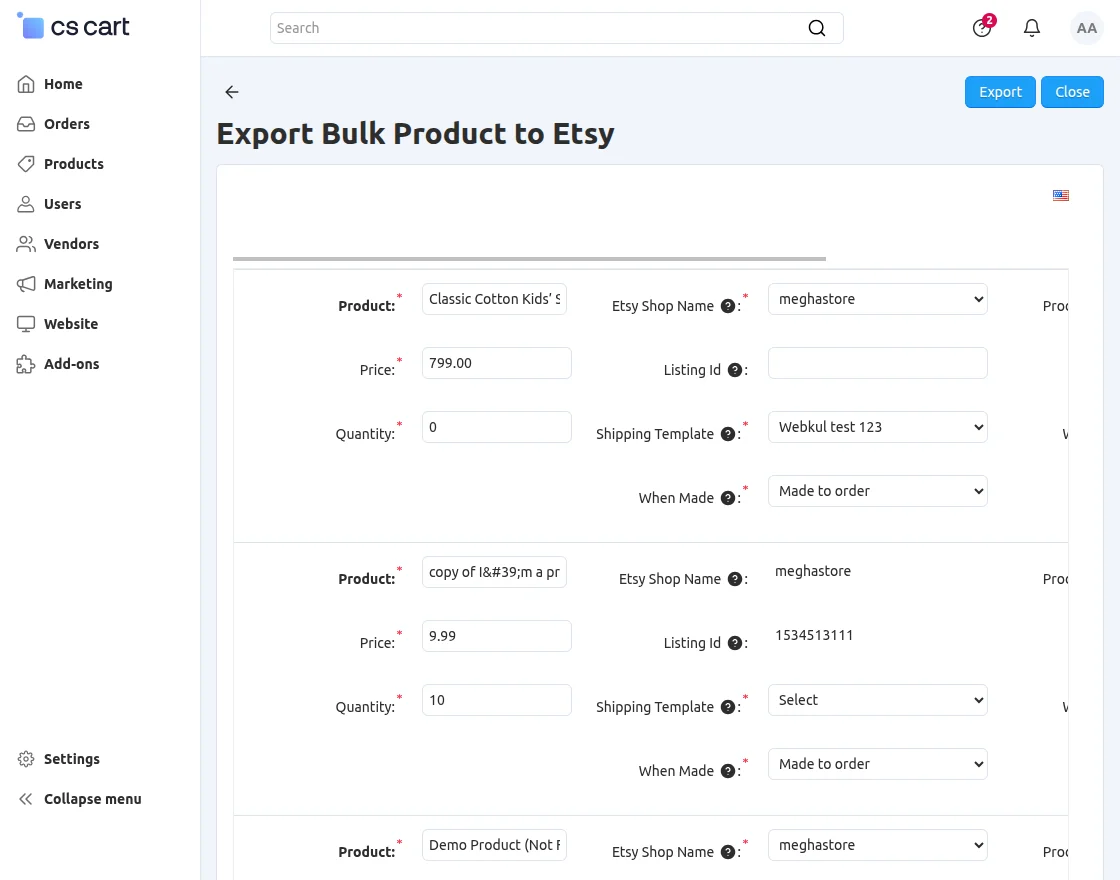Click help icon beside Webkul test 123 Shipping Template
The image size is (1120, 880).
(x=728, y=434)
